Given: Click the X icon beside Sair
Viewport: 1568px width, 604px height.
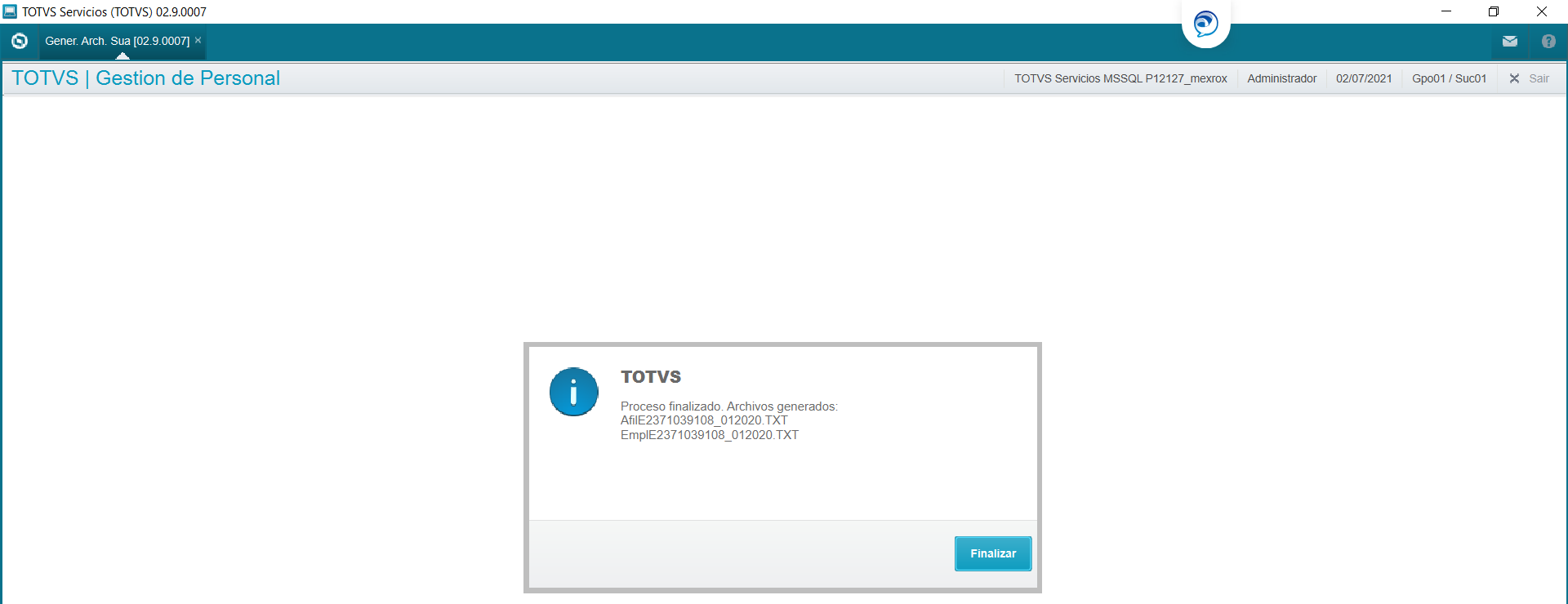Looking at the screenshot, I should coord(1514,78).
